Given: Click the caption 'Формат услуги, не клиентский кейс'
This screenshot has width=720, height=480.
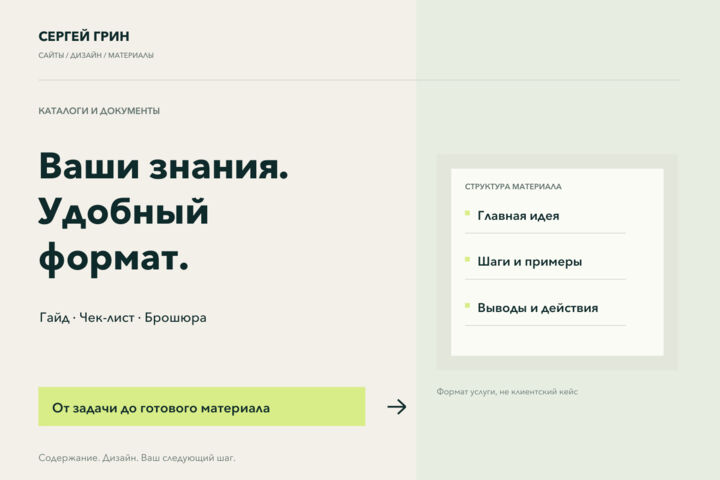Looking at the screenshot, I should click(x=507, y=391).
